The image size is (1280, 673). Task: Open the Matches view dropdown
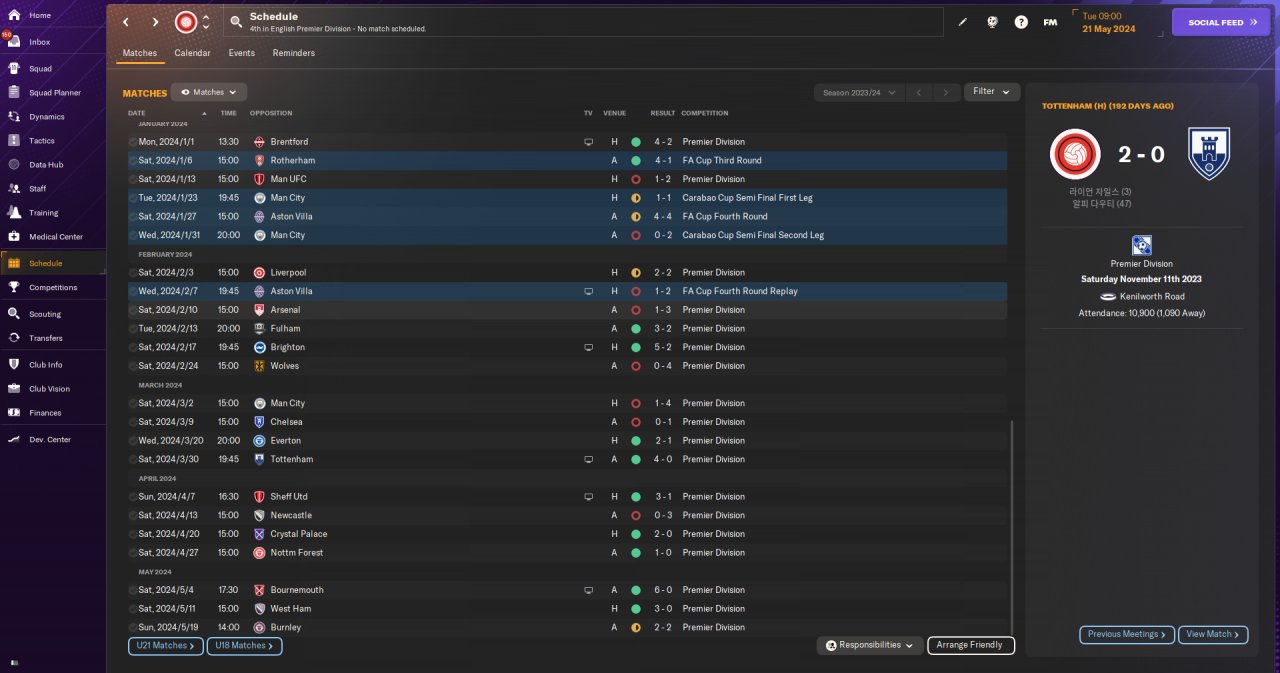pyautogui.click(x=209, y=92)
